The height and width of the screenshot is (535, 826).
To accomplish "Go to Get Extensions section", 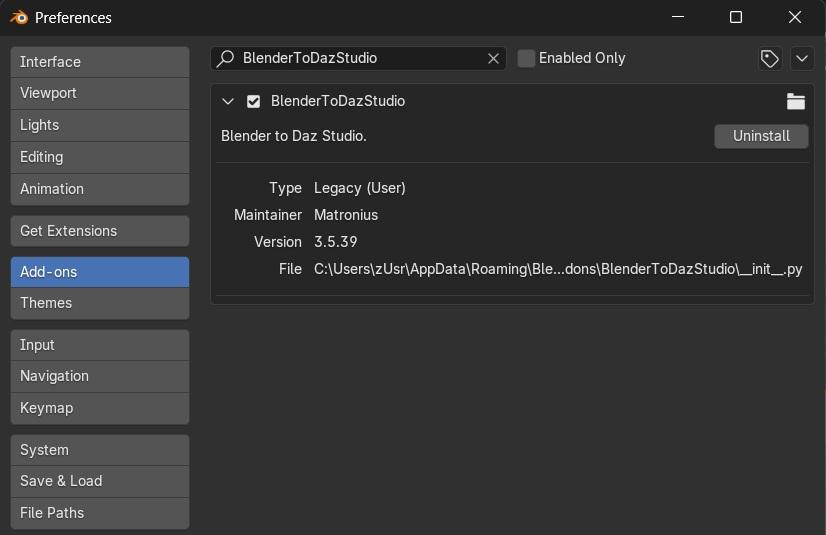I will (x=99, y=231).
